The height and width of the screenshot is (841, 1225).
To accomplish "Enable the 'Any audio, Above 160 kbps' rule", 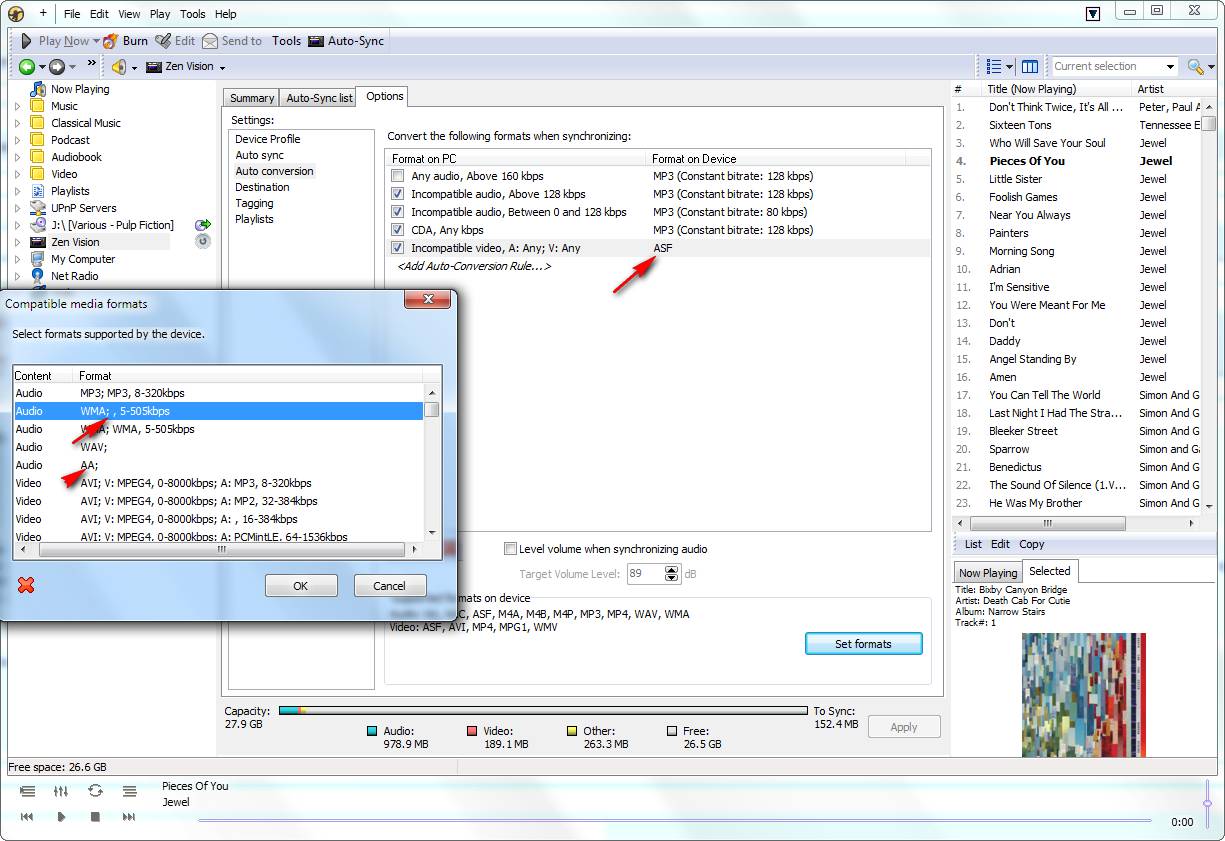I will tap(398, 176).
